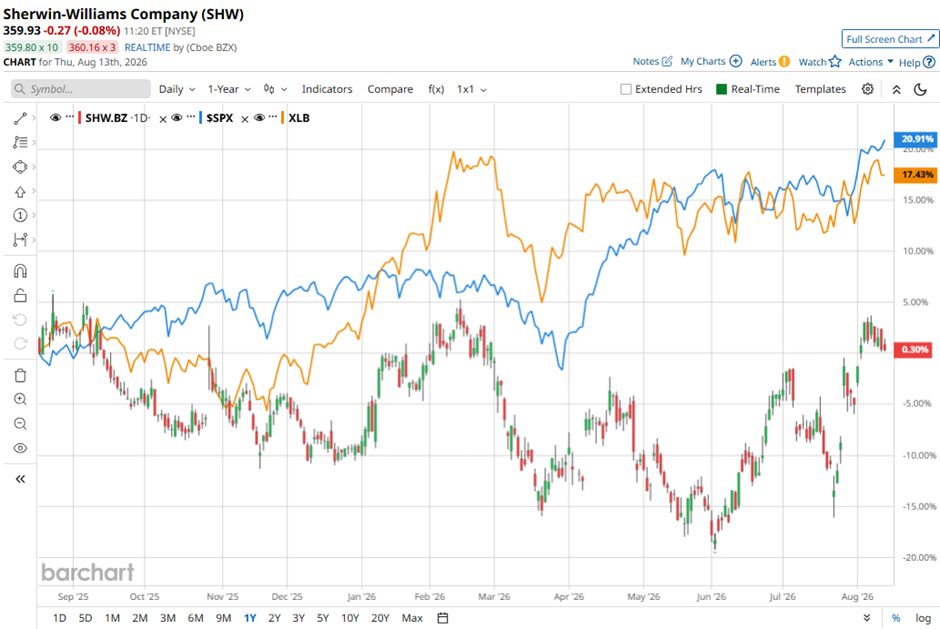
Task: Open Templates menu
Action: pos(820,89)
